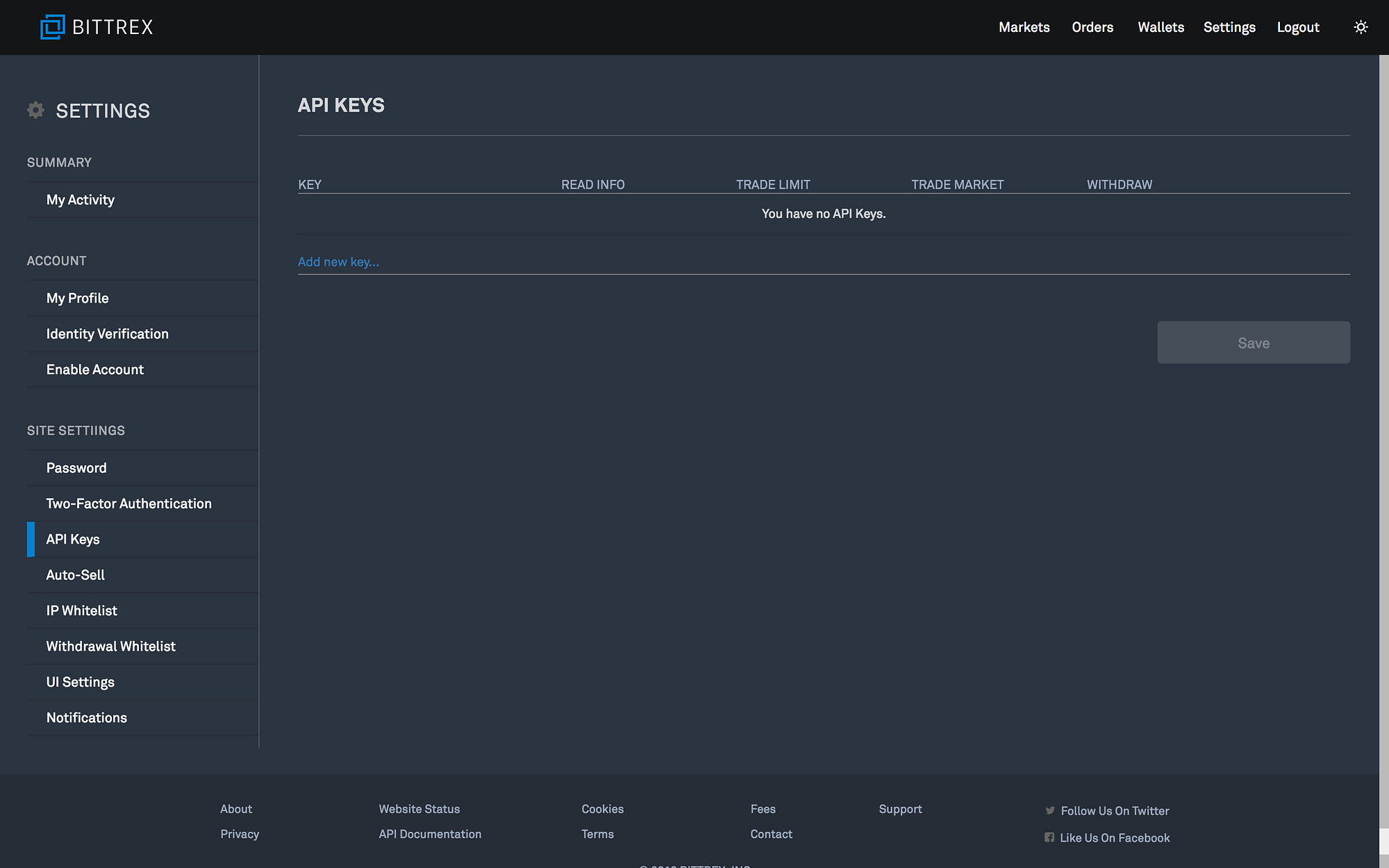Open Settings in top navigation
Image resolution: width=1389 pixels, height=868 pixels.
point(1229,27)
